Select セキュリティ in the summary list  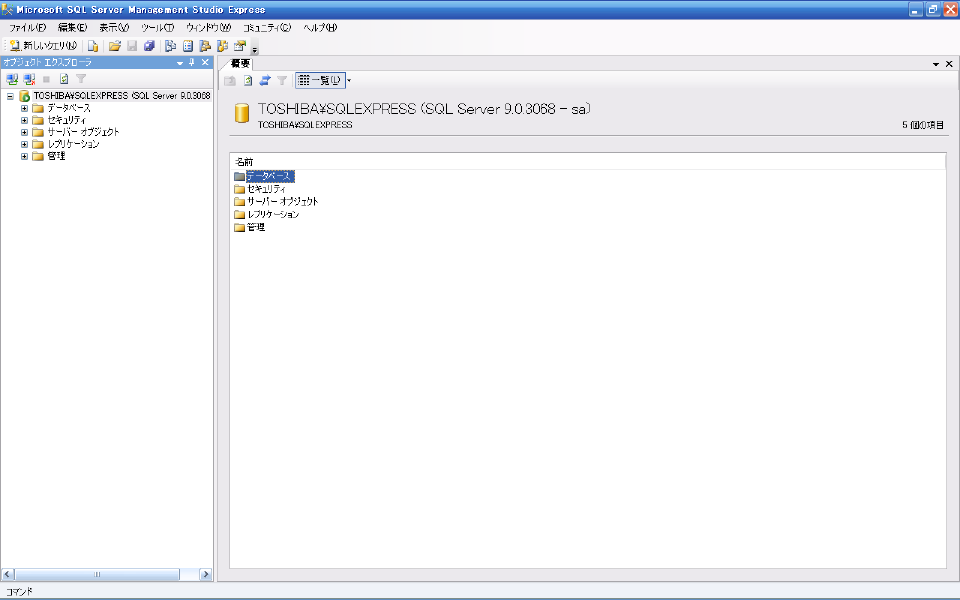pyautogui.click(x=266, y=189)
